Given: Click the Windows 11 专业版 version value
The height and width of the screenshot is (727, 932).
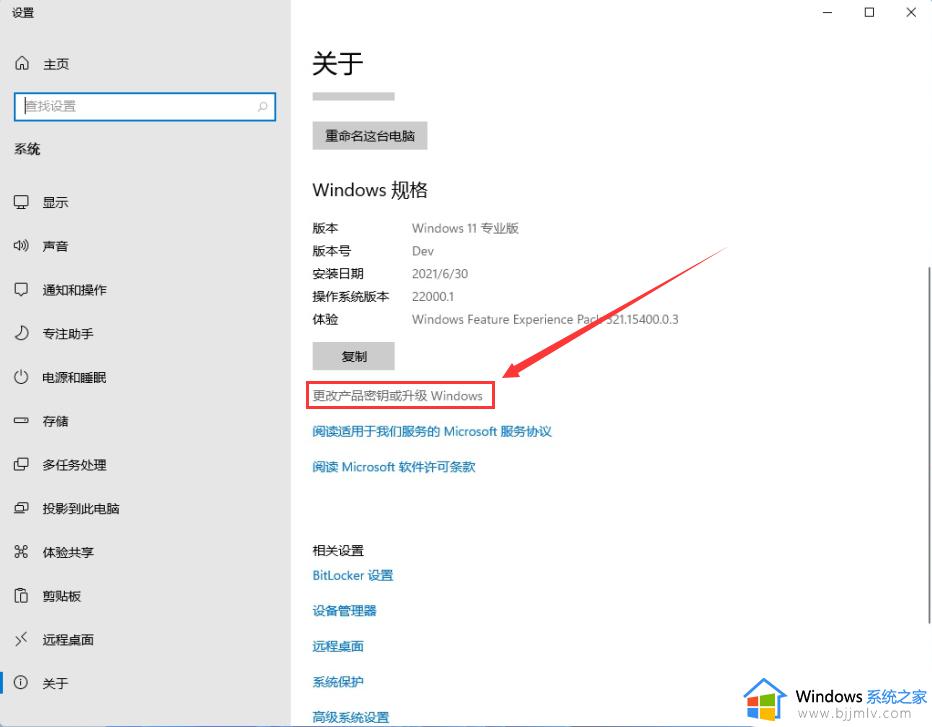Looking at the screenshot, I should point(465,228).
